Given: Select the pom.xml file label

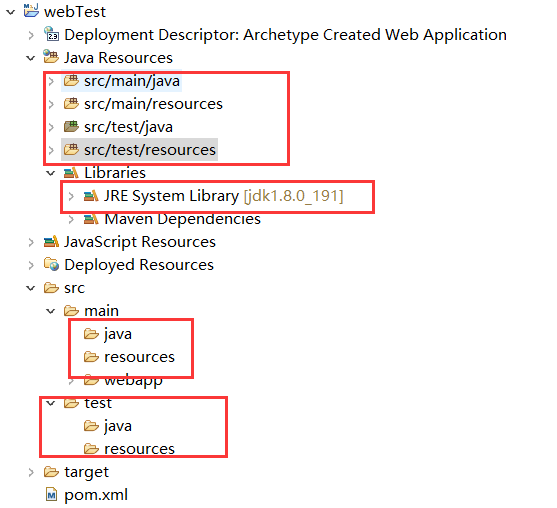Looking at the screenshot, I should coord(96,495).
